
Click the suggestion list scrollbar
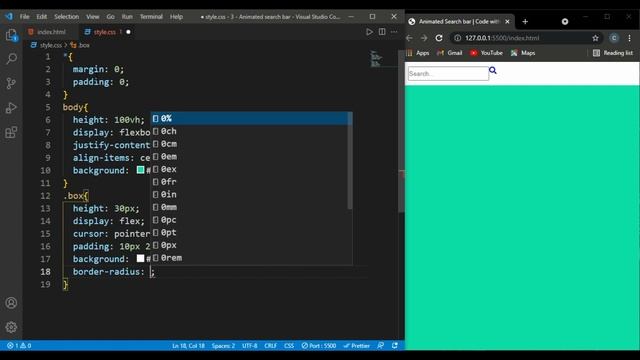click(350, 161)
